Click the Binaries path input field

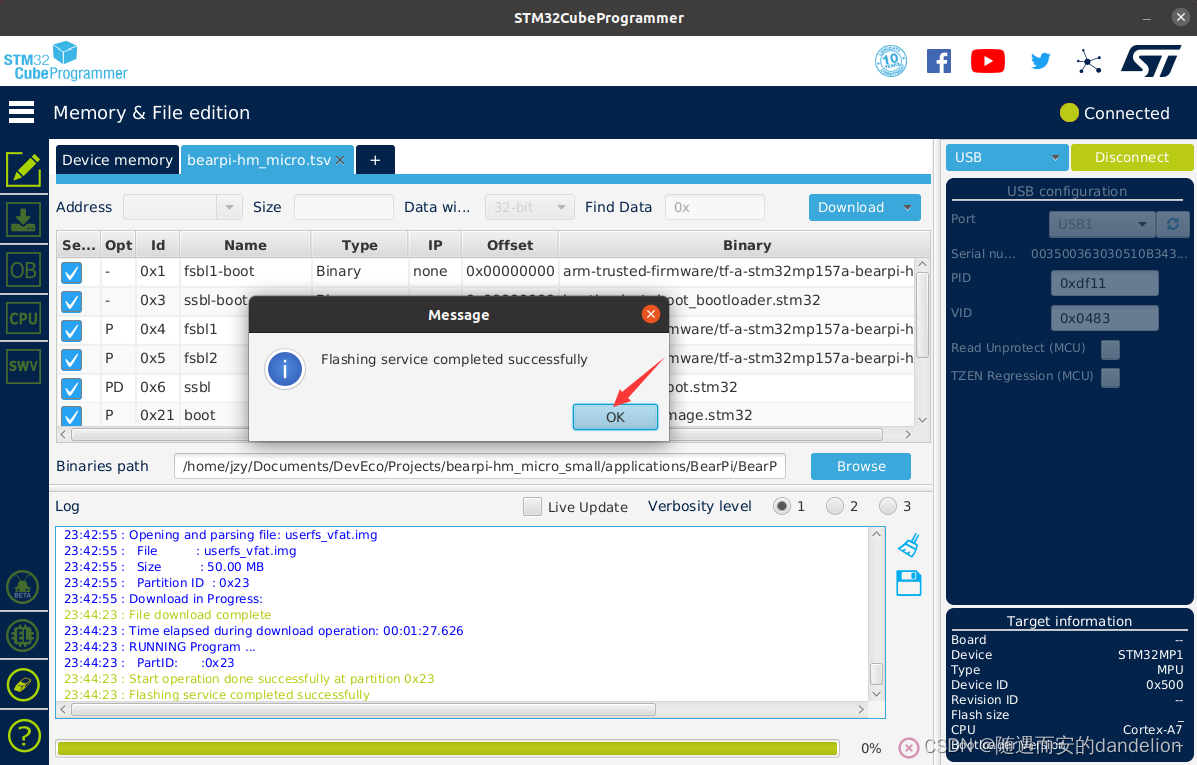[479, 466]
